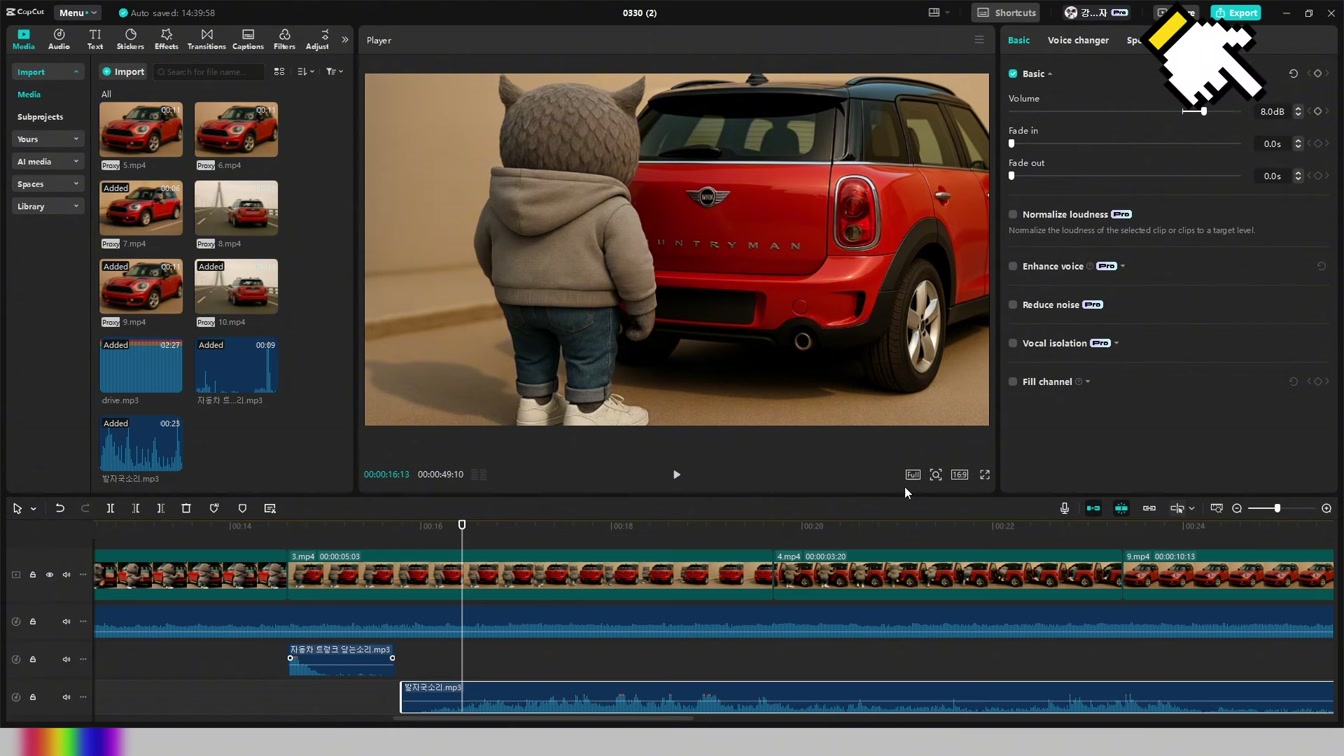This screenshot has height=756, width=1344.
Task: Zoom in the timeline with plus icon
Action: pos(1326,509)
